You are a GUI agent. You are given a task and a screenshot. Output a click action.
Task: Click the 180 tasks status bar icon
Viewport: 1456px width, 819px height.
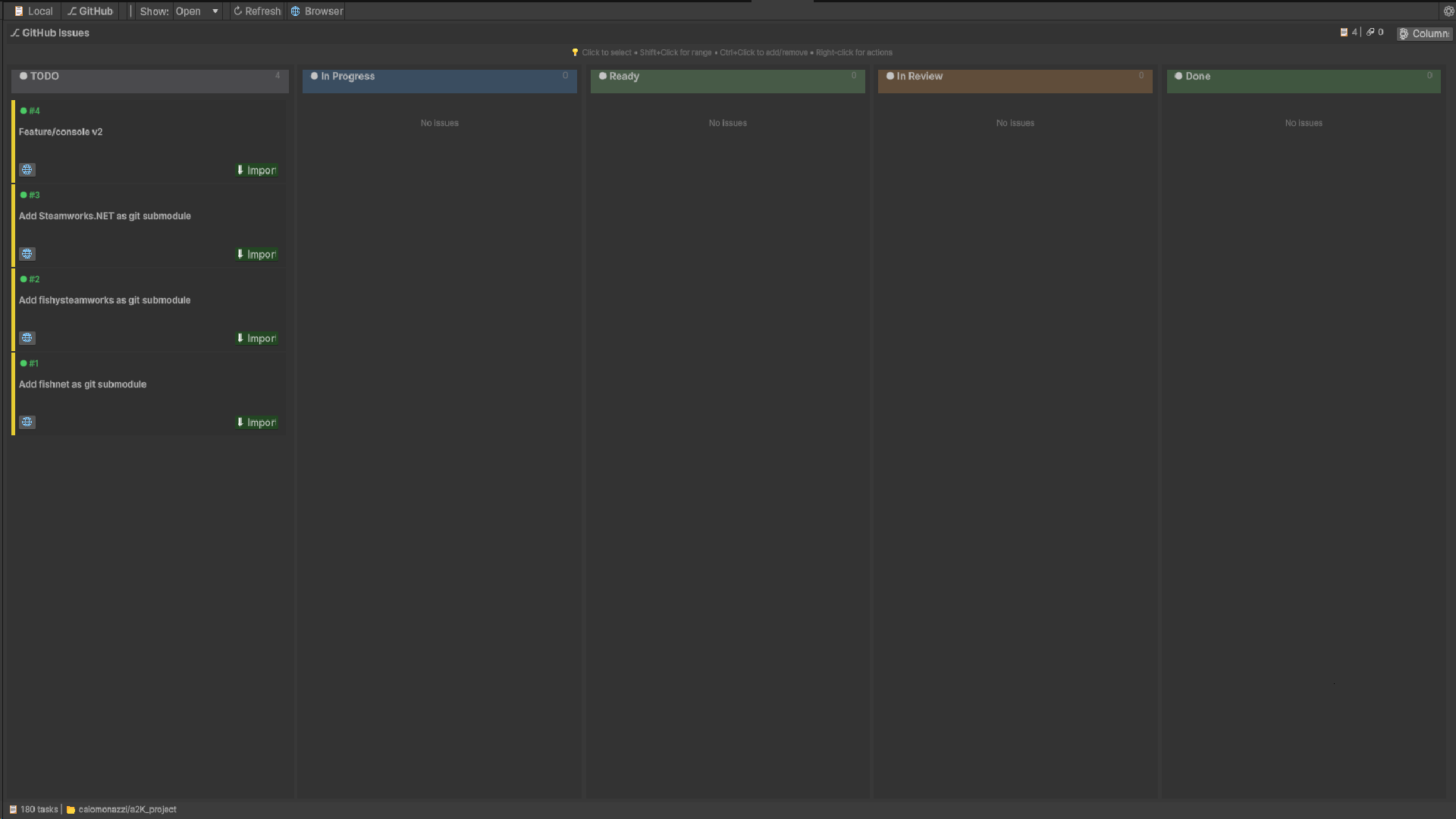(x=13, y=810)
